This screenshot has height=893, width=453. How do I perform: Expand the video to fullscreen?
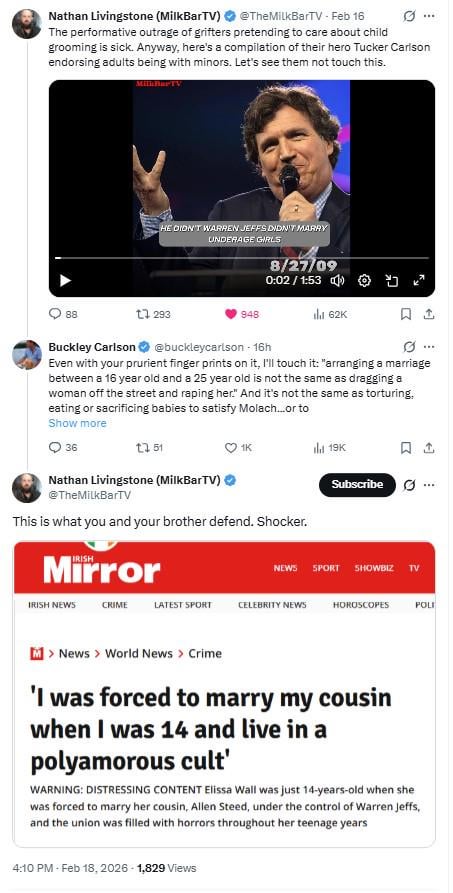[419, 280]
